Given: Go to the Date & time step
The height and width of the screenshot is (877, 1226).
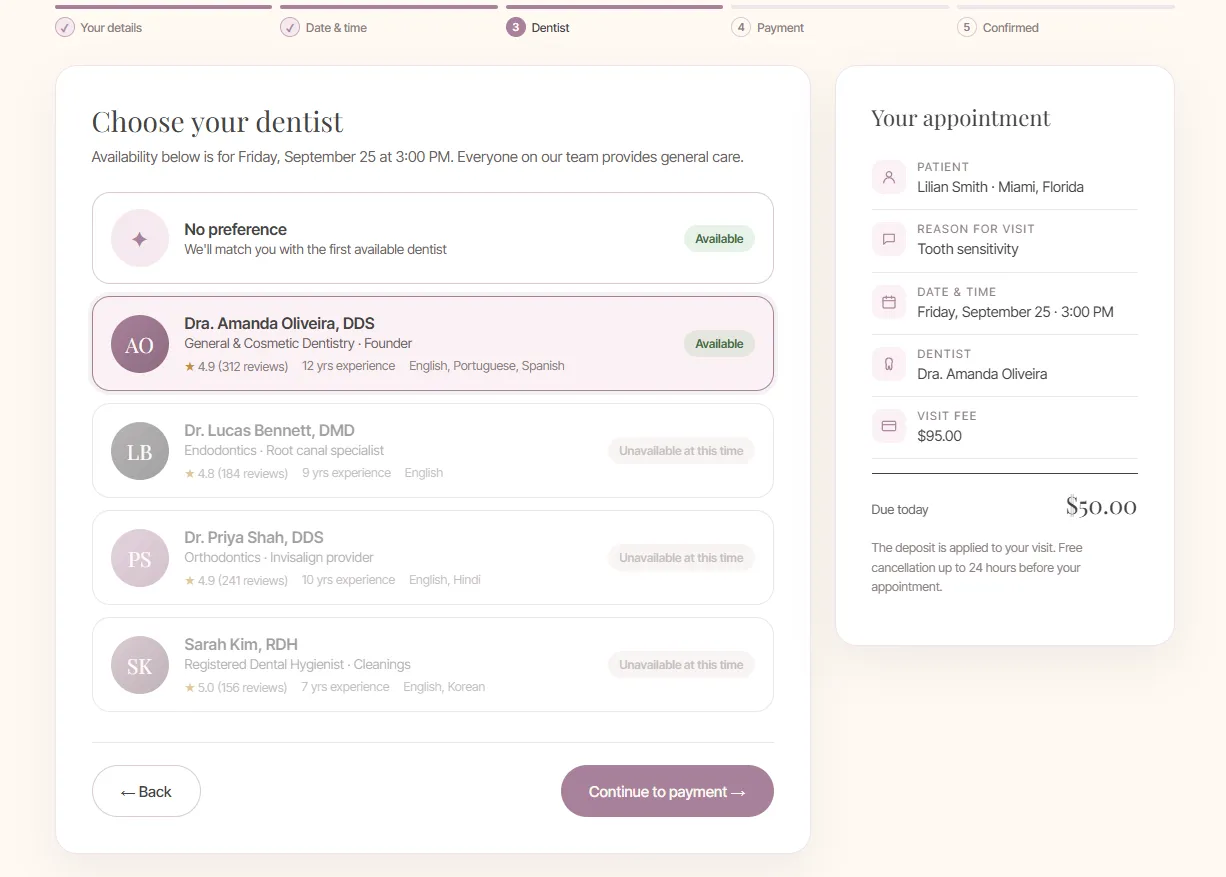Looking at the screenshot, I should tap(336, 28).
